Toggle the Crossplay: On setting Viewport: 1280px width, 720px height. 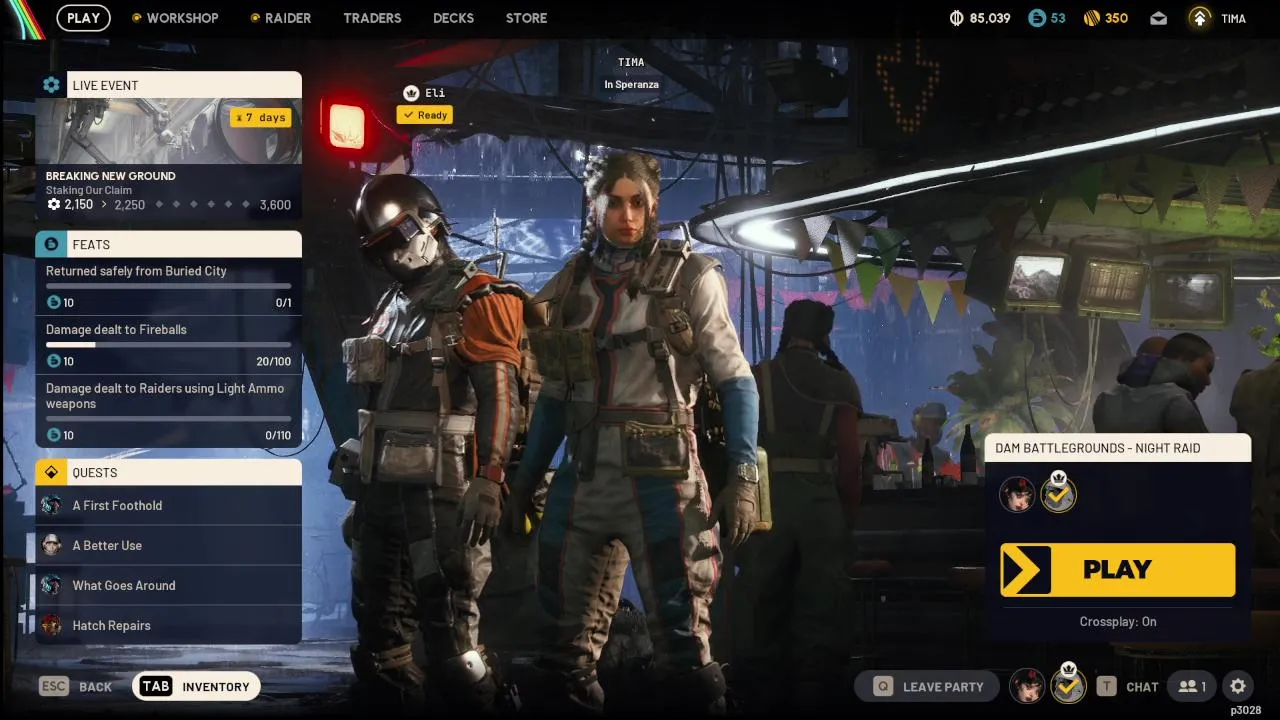tap(1118, 621)
